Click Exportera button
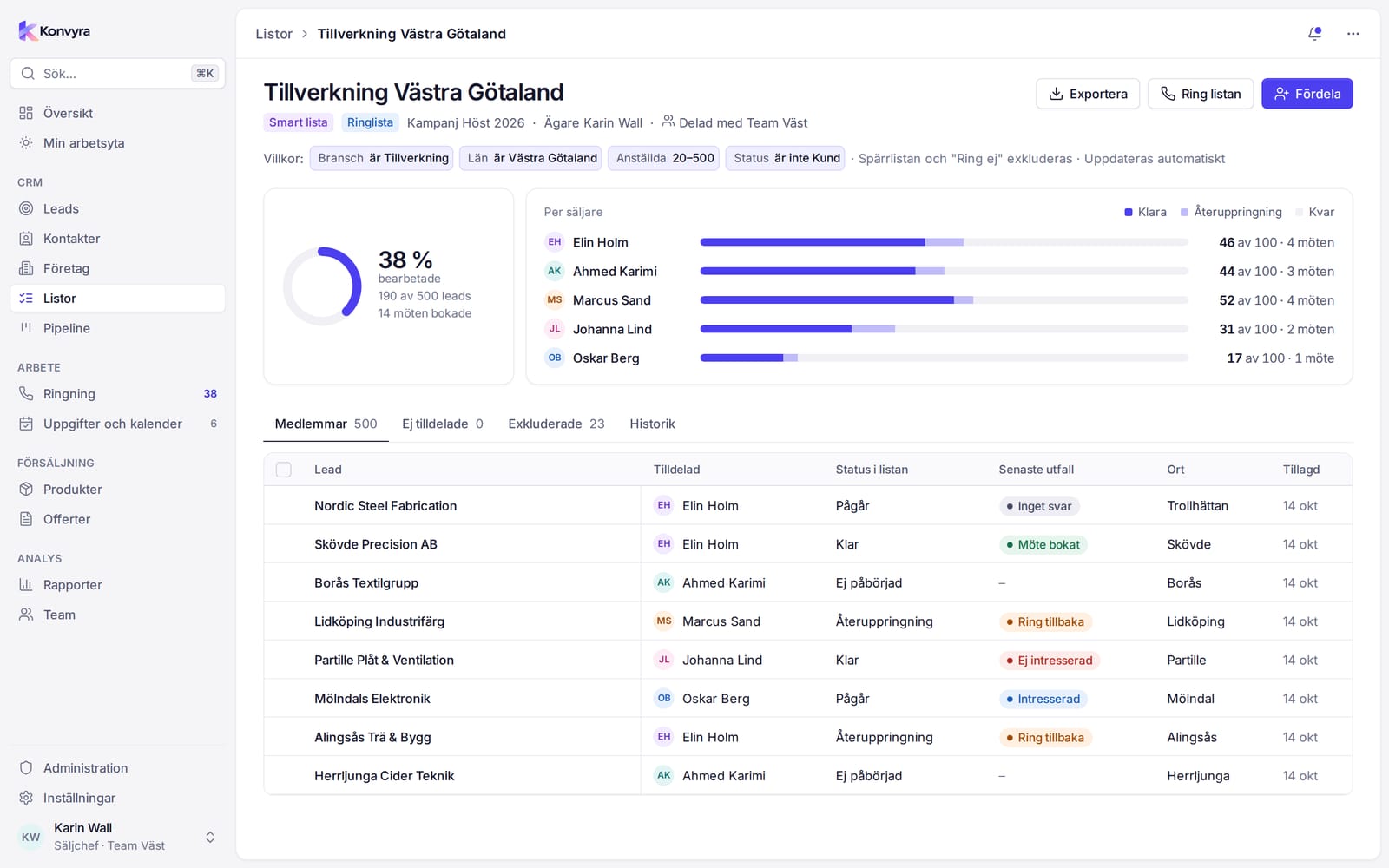 1088,94
